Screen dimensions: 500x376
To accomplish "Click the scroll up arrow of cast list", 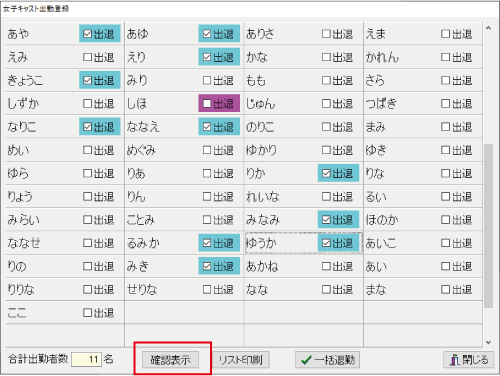I will click(x=488, y=28).
